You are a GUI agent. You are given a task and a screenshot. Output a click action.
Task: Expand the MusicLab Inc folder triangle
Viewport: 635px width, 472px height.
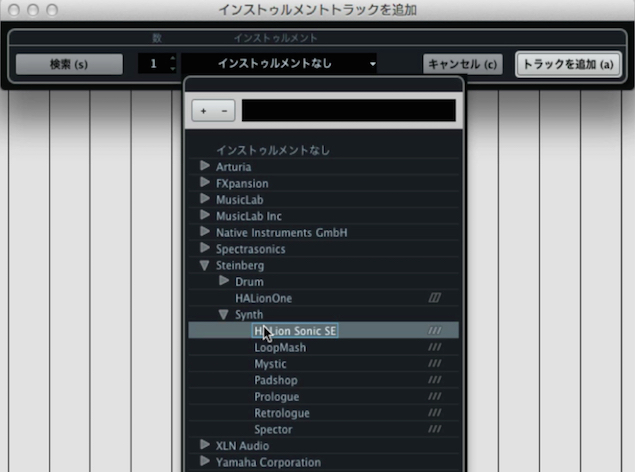205,215
